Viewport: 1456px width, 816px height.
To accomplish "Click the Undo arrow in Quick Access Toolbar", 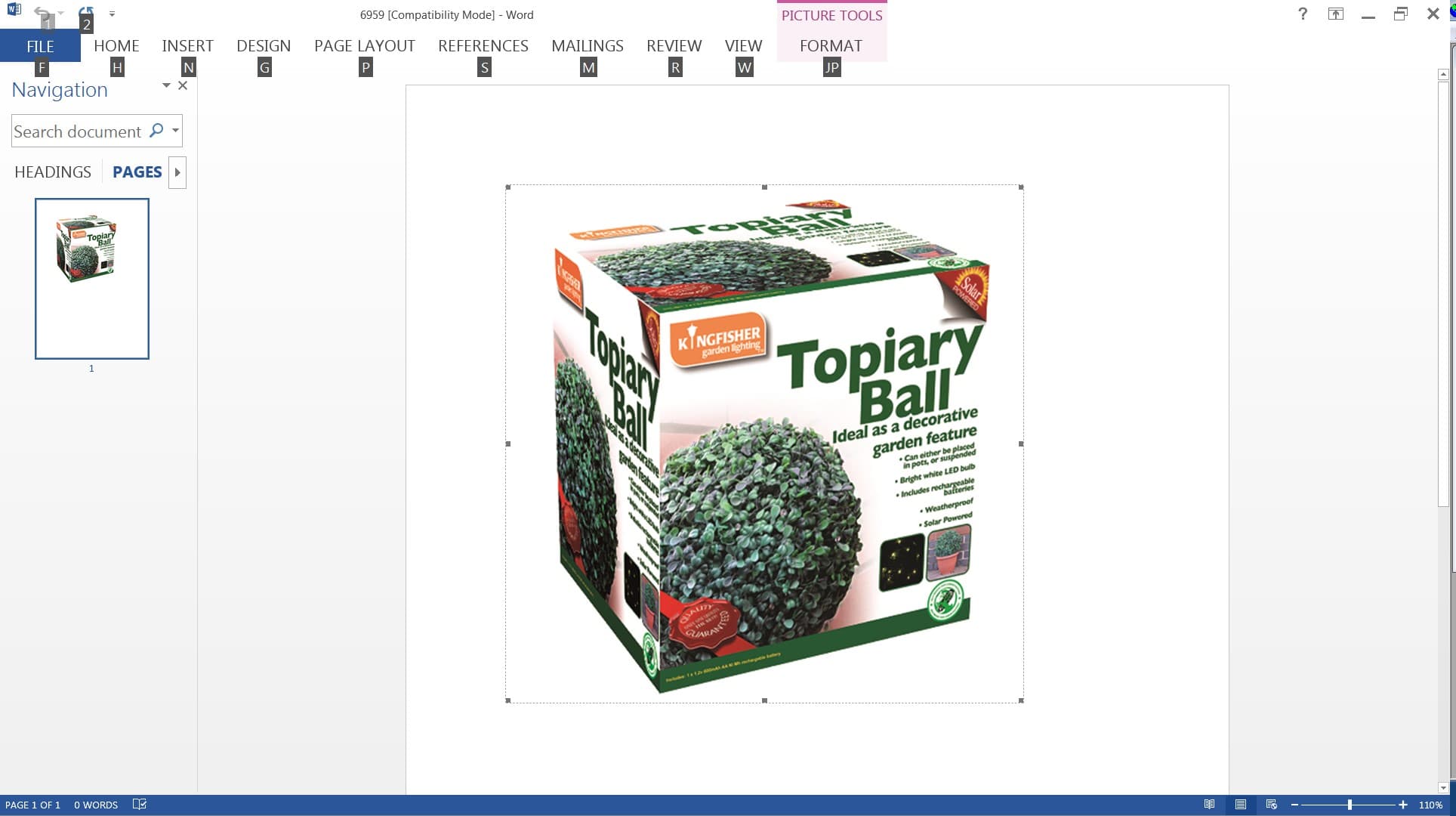I will click(43, 13).
